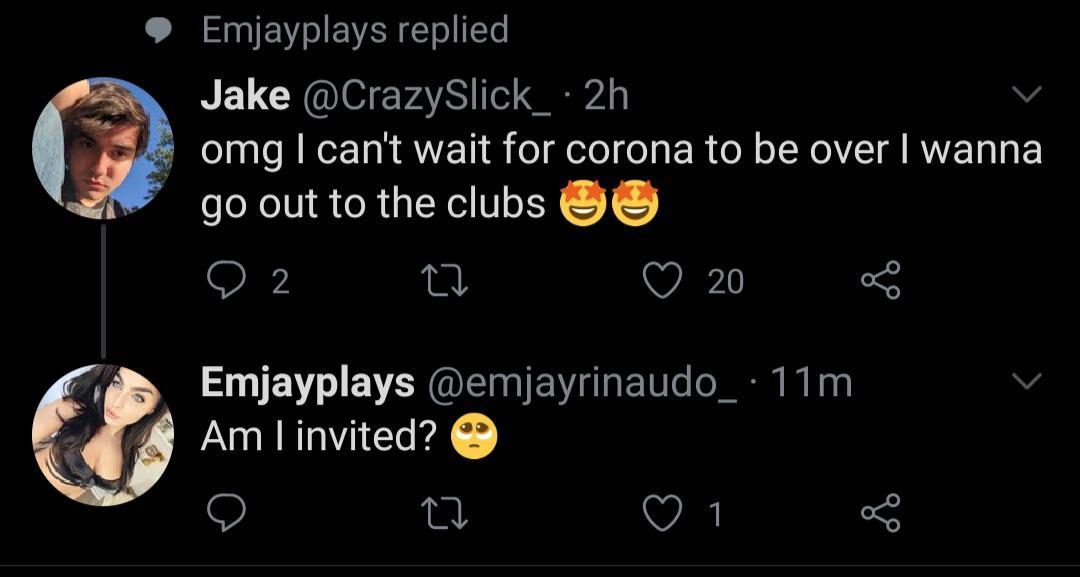Click Jake's display name
This screenshot has width=1080, height=577.
245,96
